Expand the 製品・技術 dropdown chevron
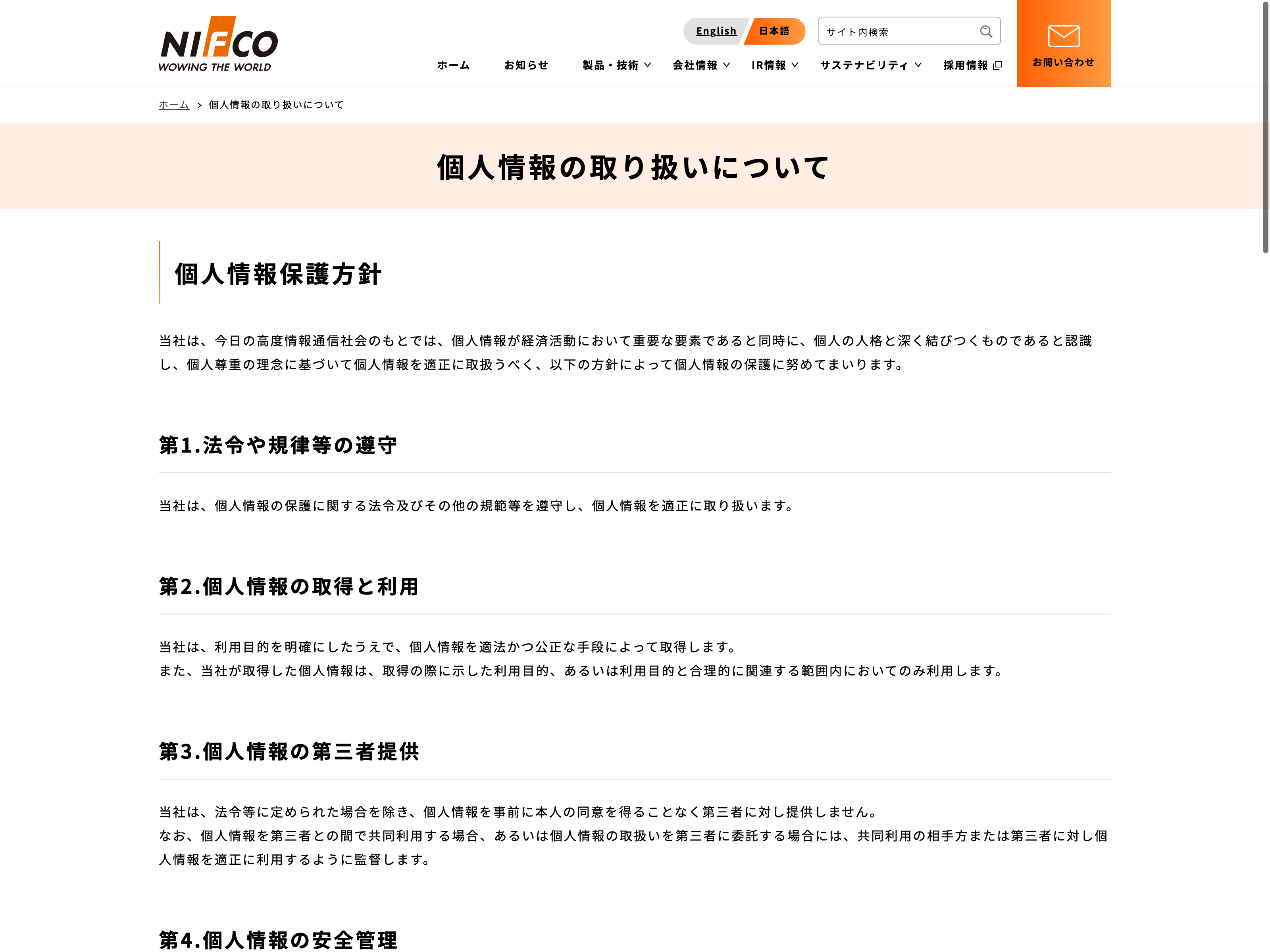 648,65
